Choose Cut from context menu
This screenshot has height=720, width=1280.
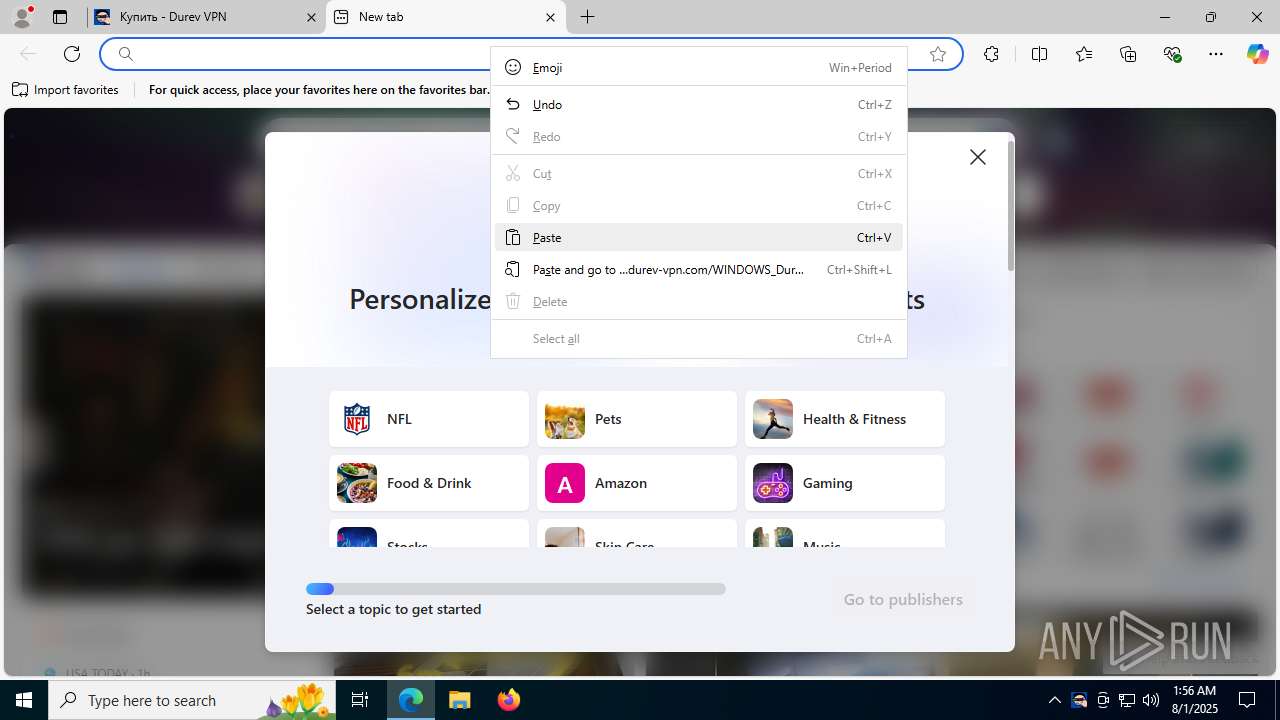699,173
